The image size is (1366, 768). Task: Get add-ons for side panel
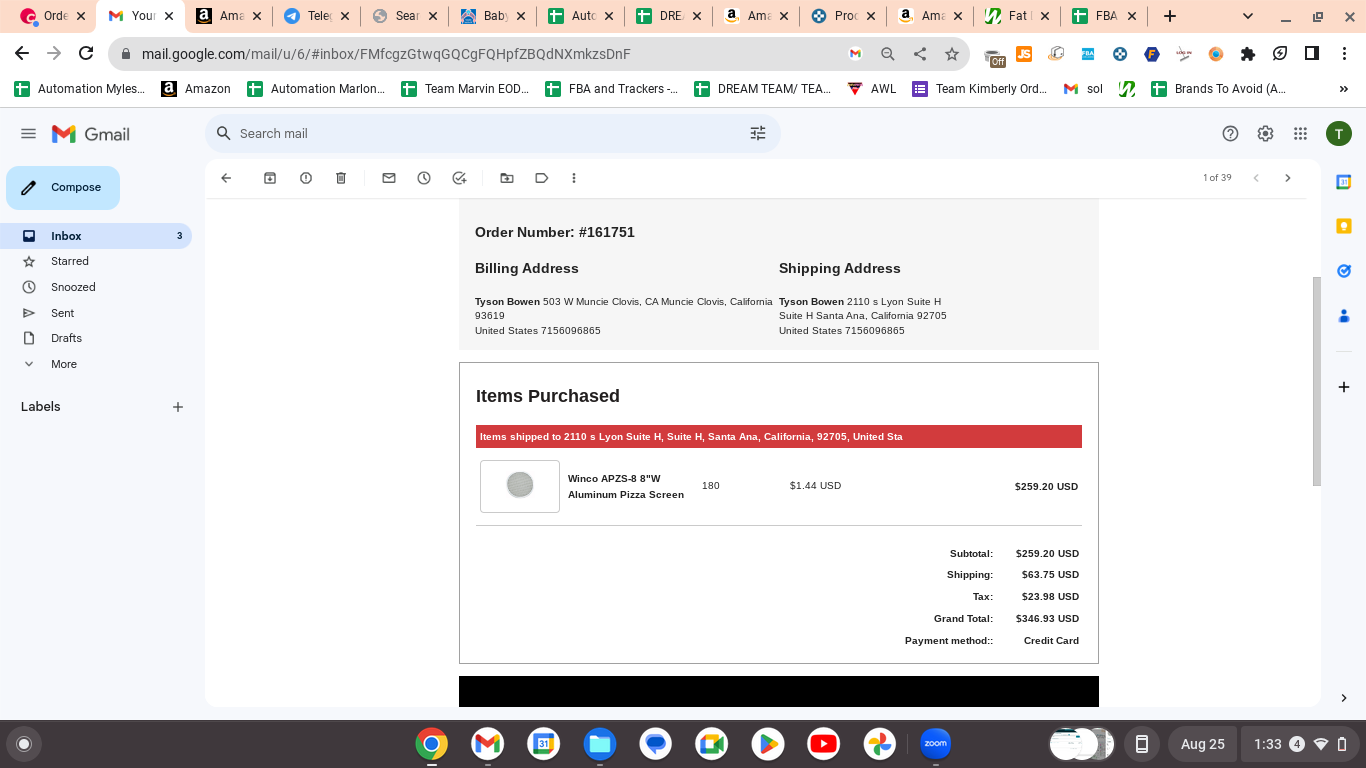click(1344, 387)
